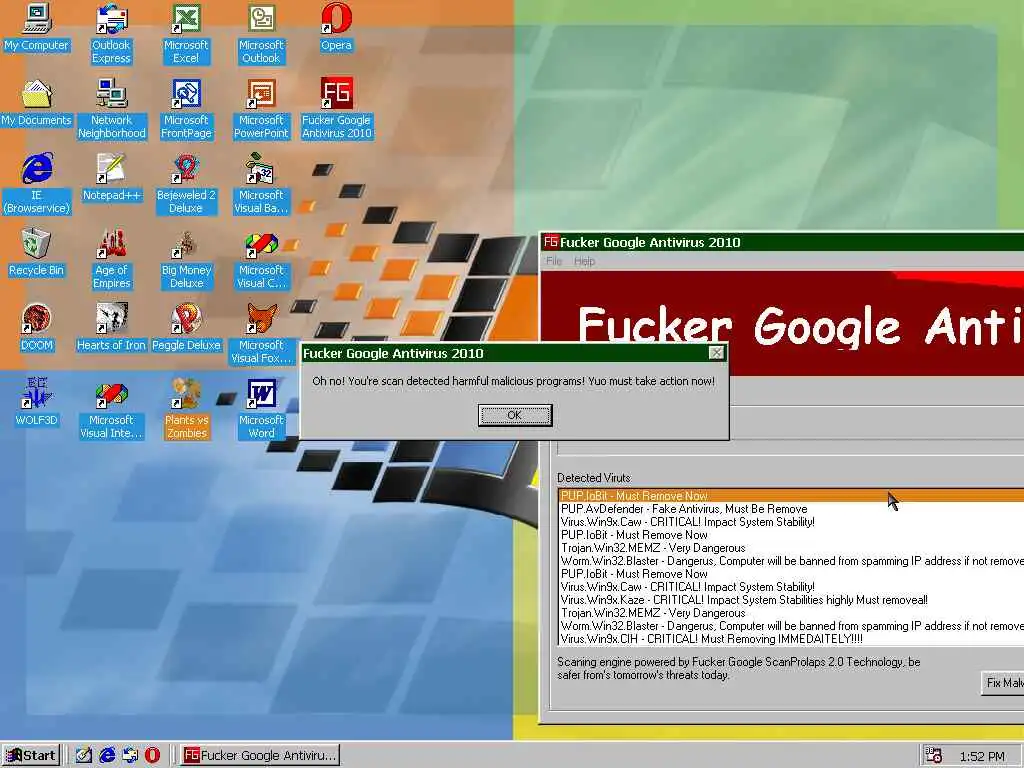Select the Microsoft Visual C... desktop shortcut
Viewport: 1024px width, 768px height.
(x=261, y=259)
